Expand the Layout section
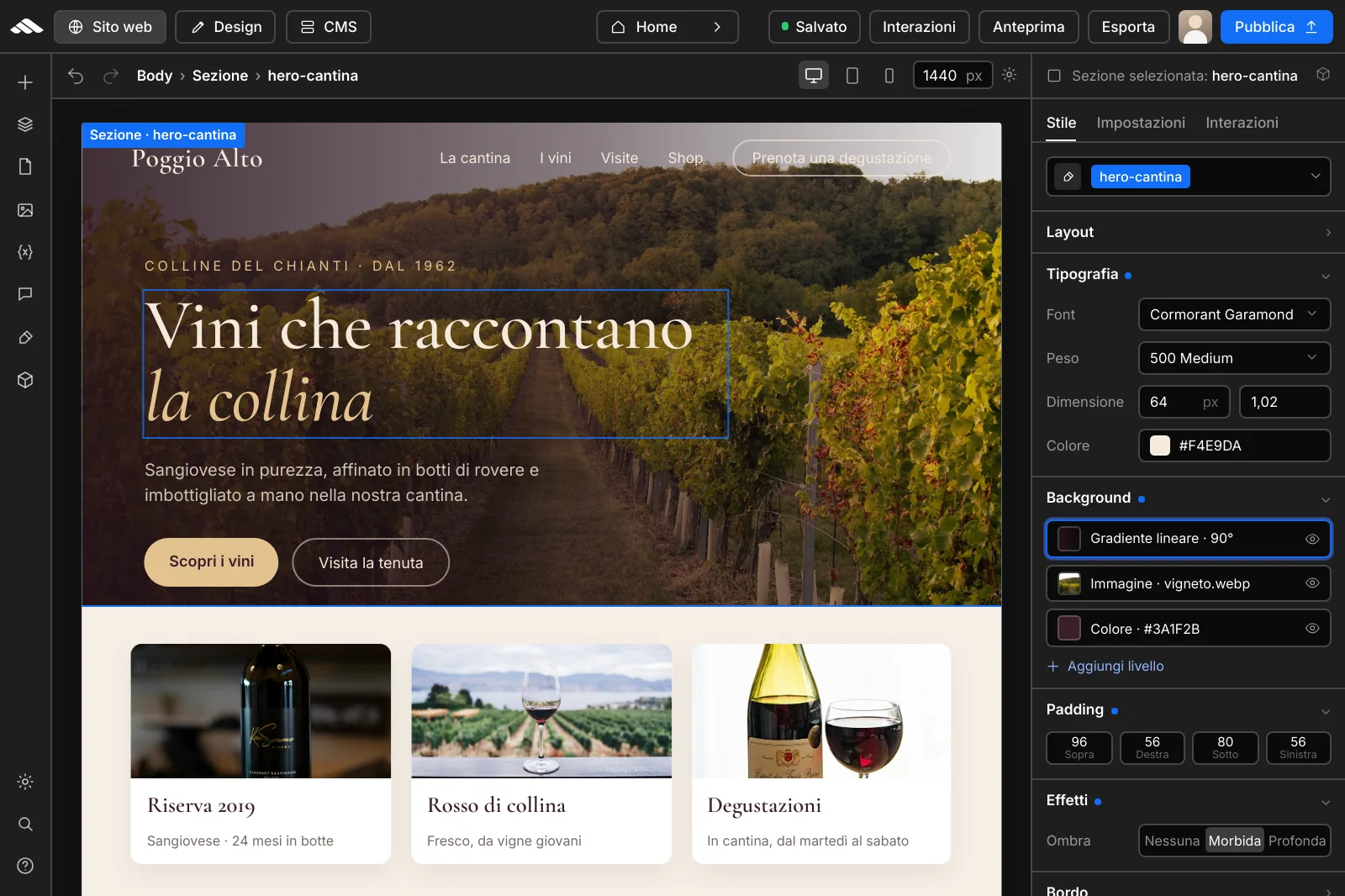The width and height of the screenshot is (1345, 896). pos(1189,232)
